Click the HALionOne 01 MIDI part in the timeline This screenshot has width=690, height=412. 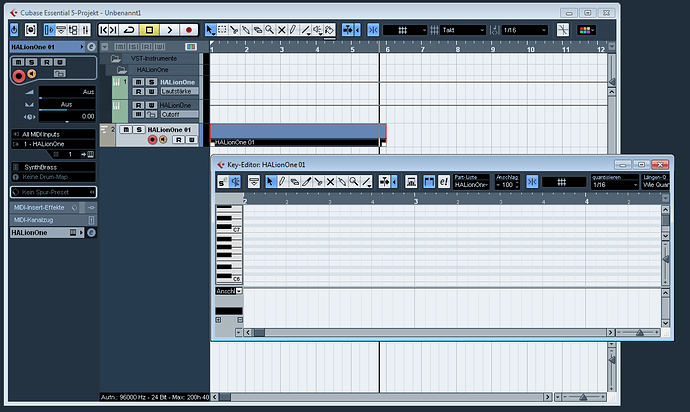click(297, 135)
